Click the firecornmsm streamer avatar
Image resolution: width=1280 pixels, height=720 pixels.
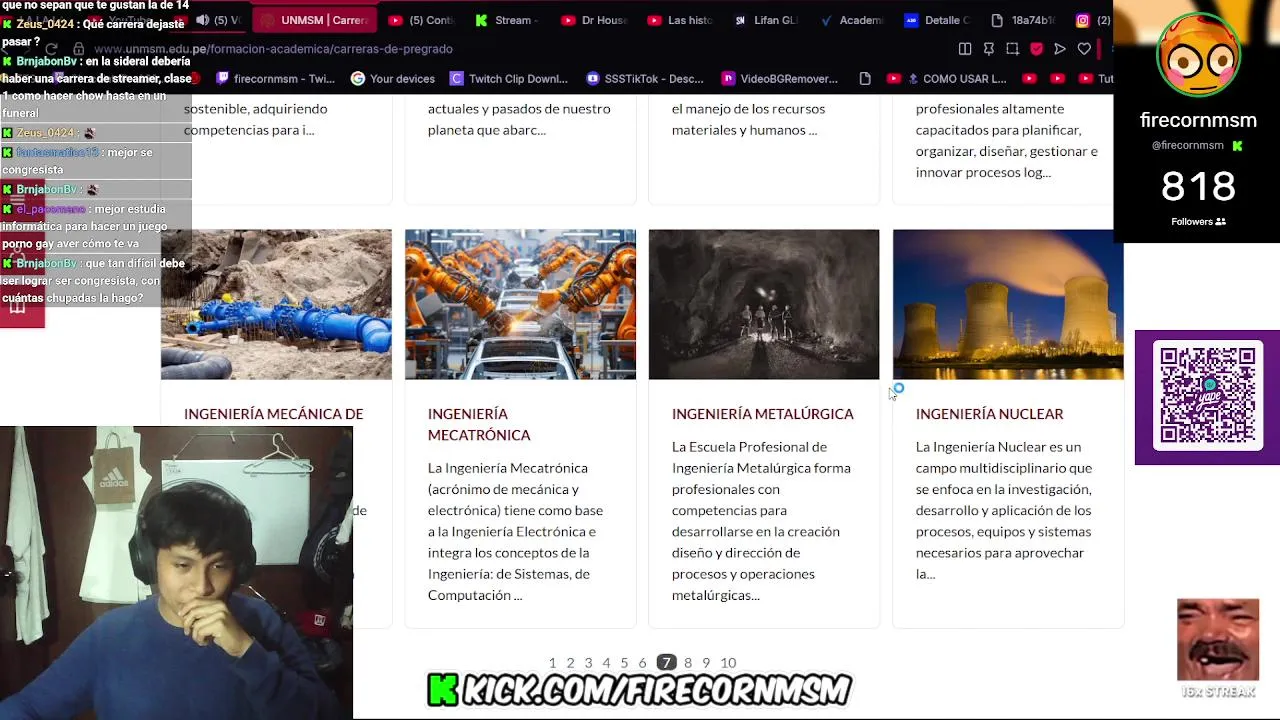click(1198, 56)
